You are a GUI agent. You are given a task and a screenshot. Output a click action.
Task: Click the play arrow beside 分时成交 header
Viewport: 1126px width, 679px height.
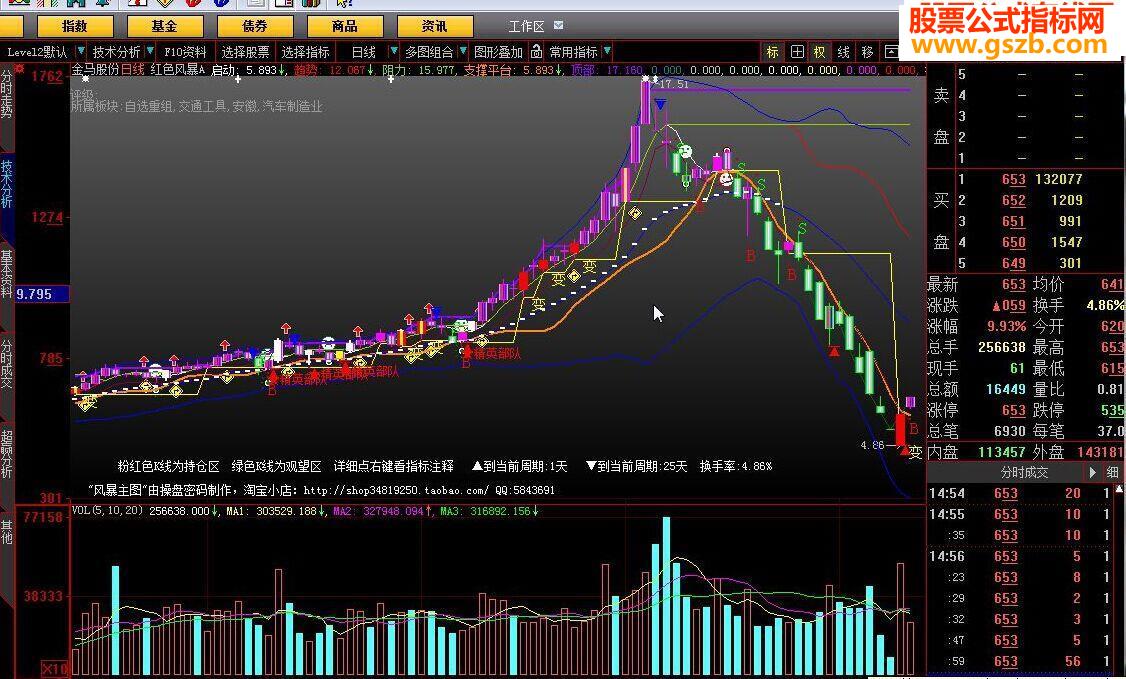pos(1093,470)
